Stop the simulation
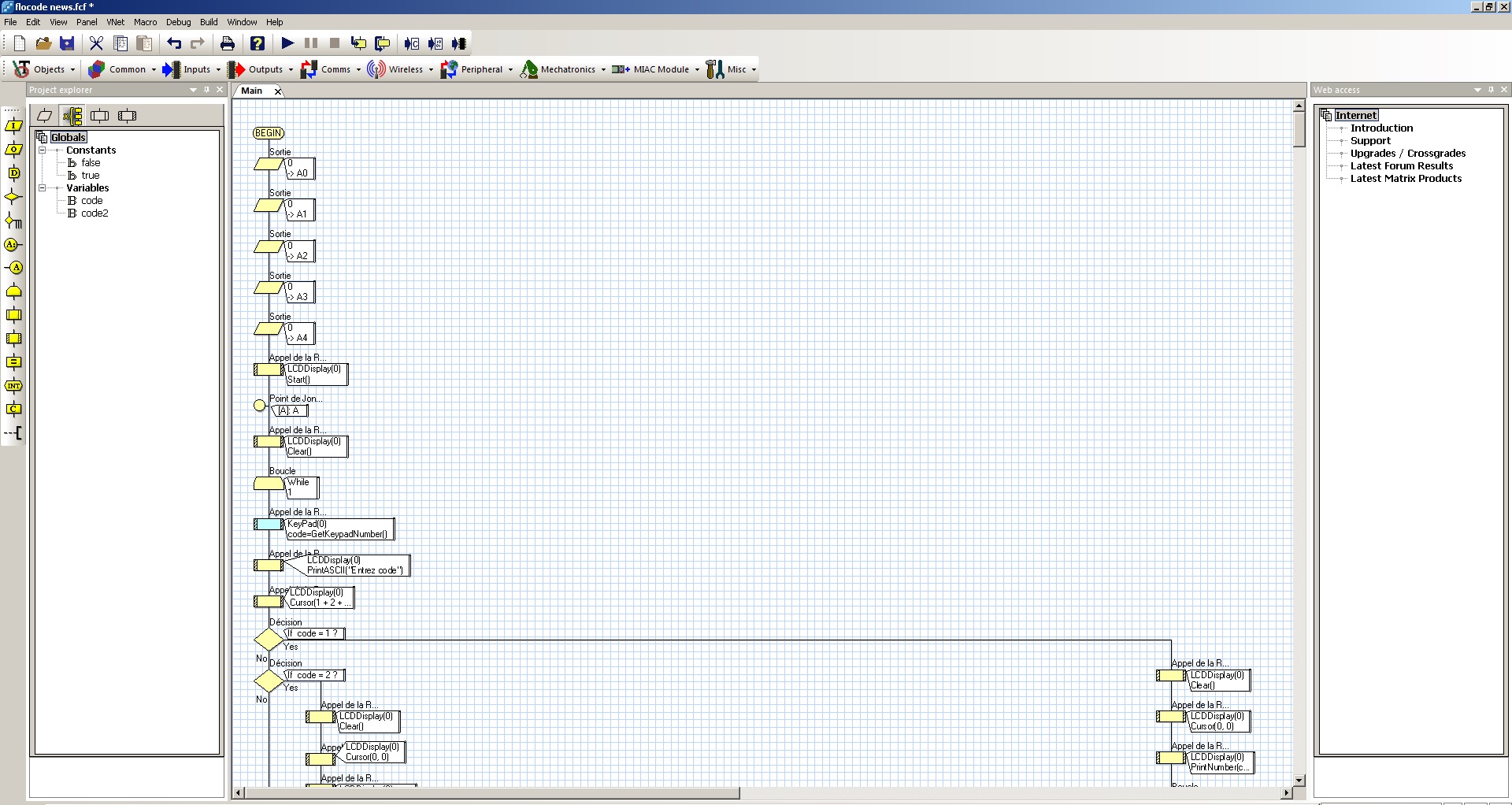The image size is (1512, 805). click(335, 43)
